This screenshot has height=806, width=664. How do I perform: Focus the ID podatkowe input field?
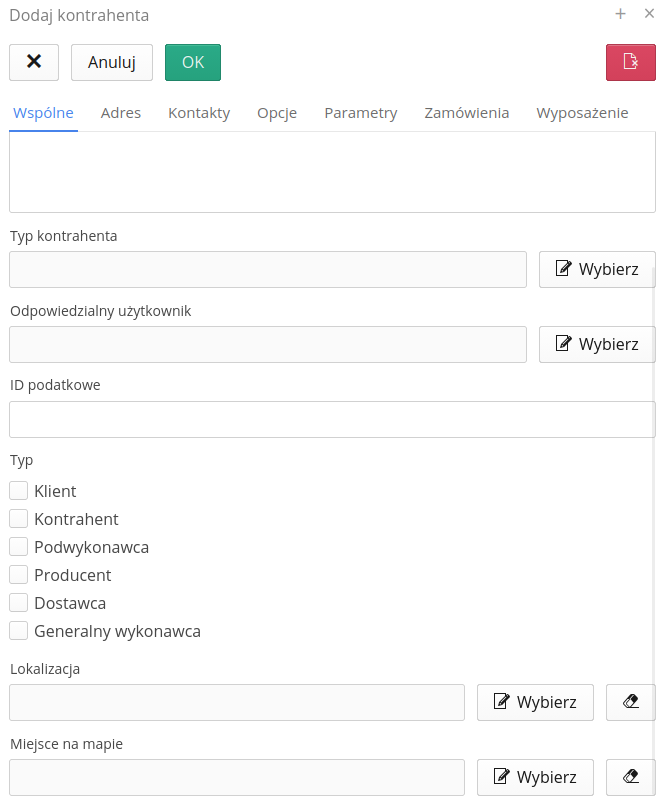pos(332,419)
